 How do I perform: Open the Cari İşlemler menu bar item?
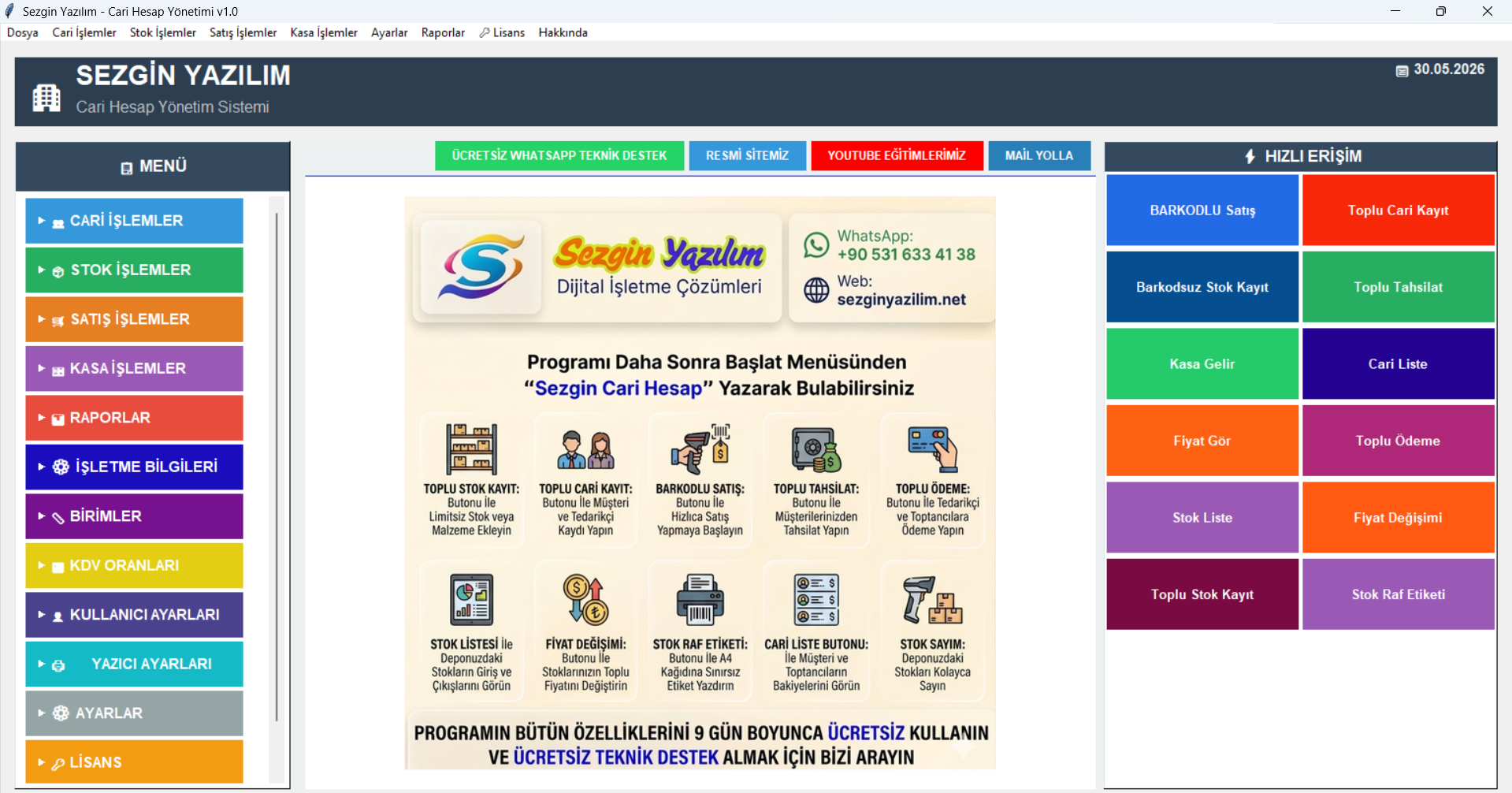click(84, 32)
